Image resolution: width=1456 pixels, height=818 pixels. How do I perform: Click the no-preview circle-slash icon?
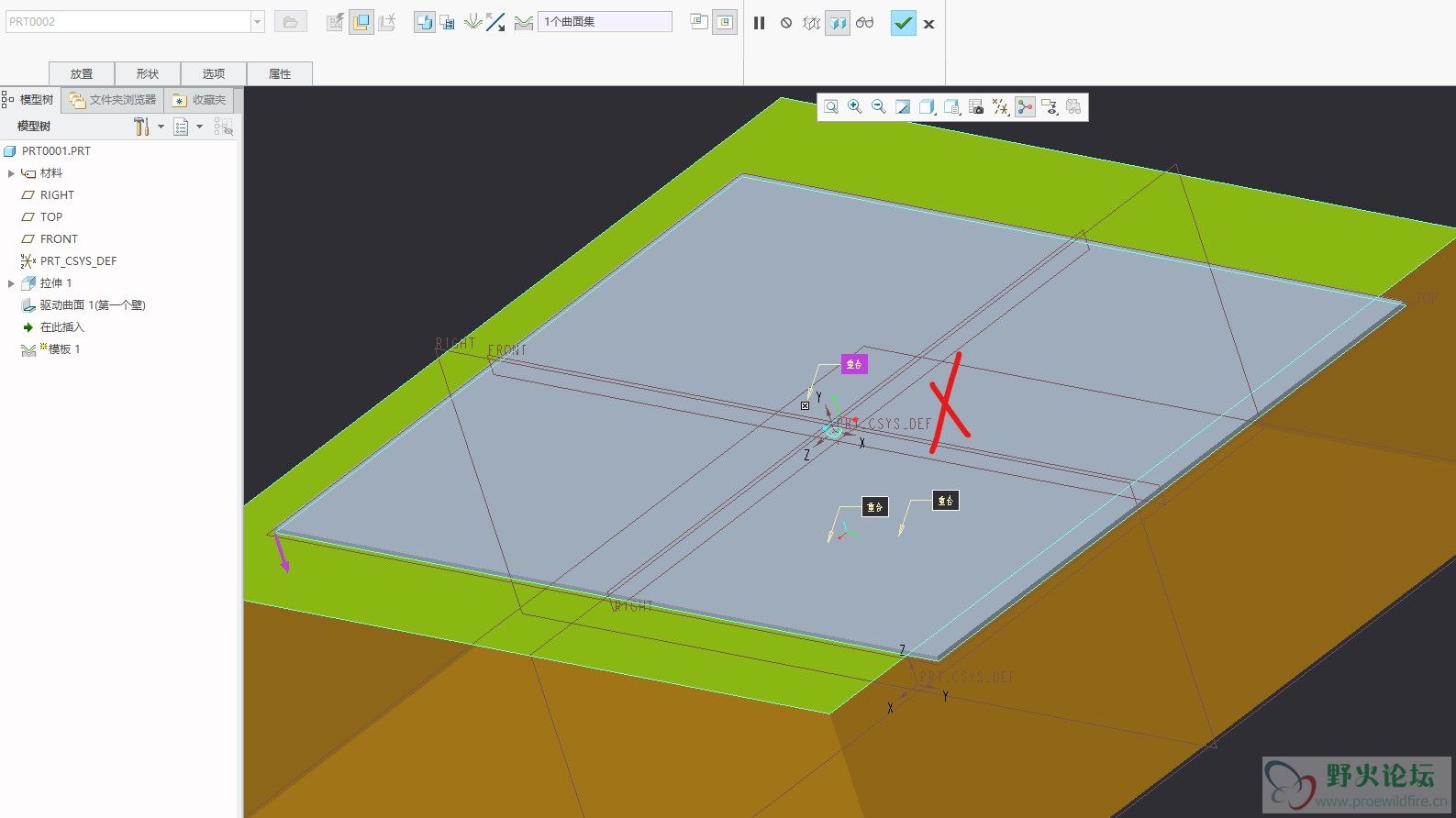(x=786, y=23)
